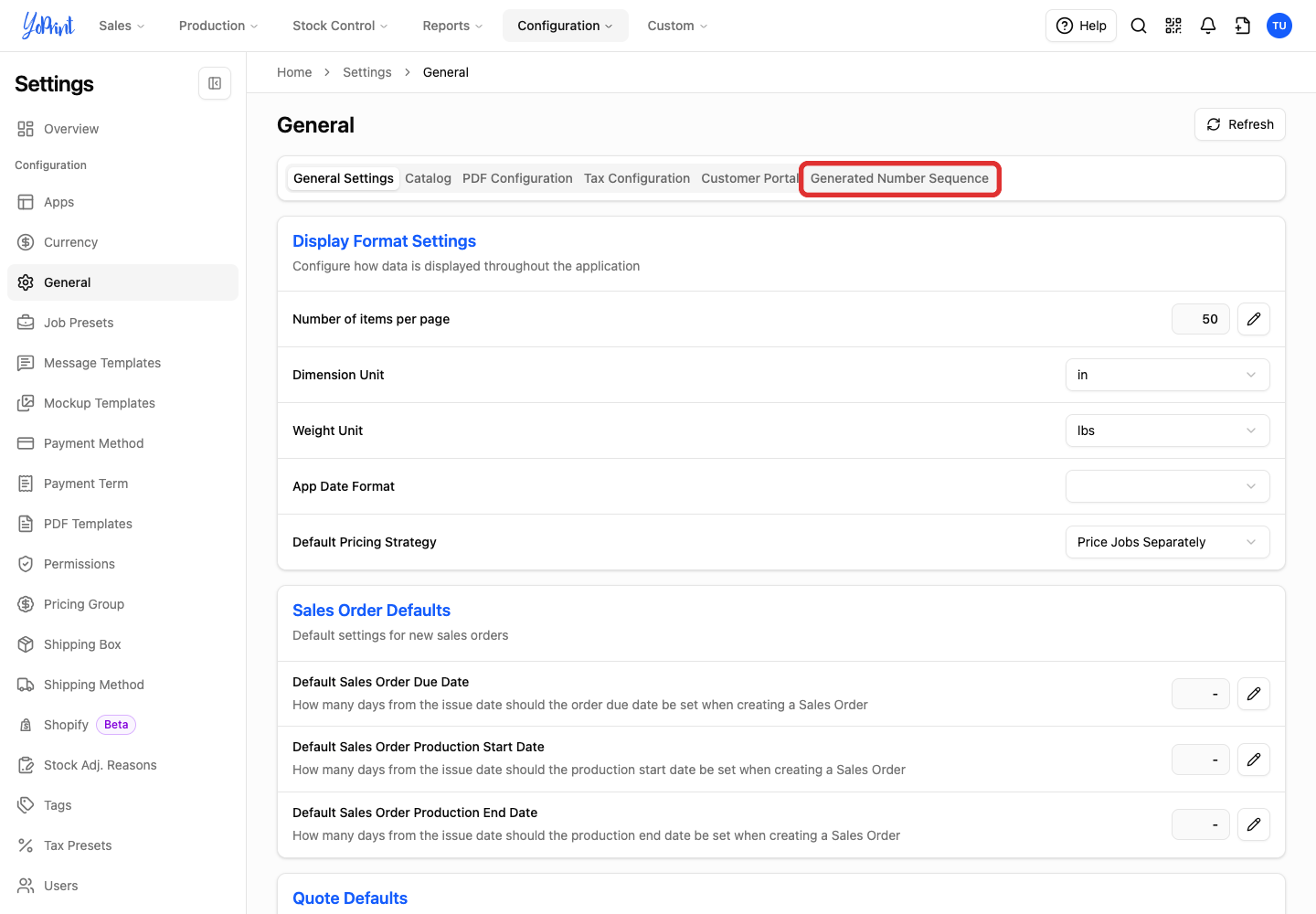1316x914 pixels.
Task: Switch to the Catalog tab
Action: pos(428,178)
